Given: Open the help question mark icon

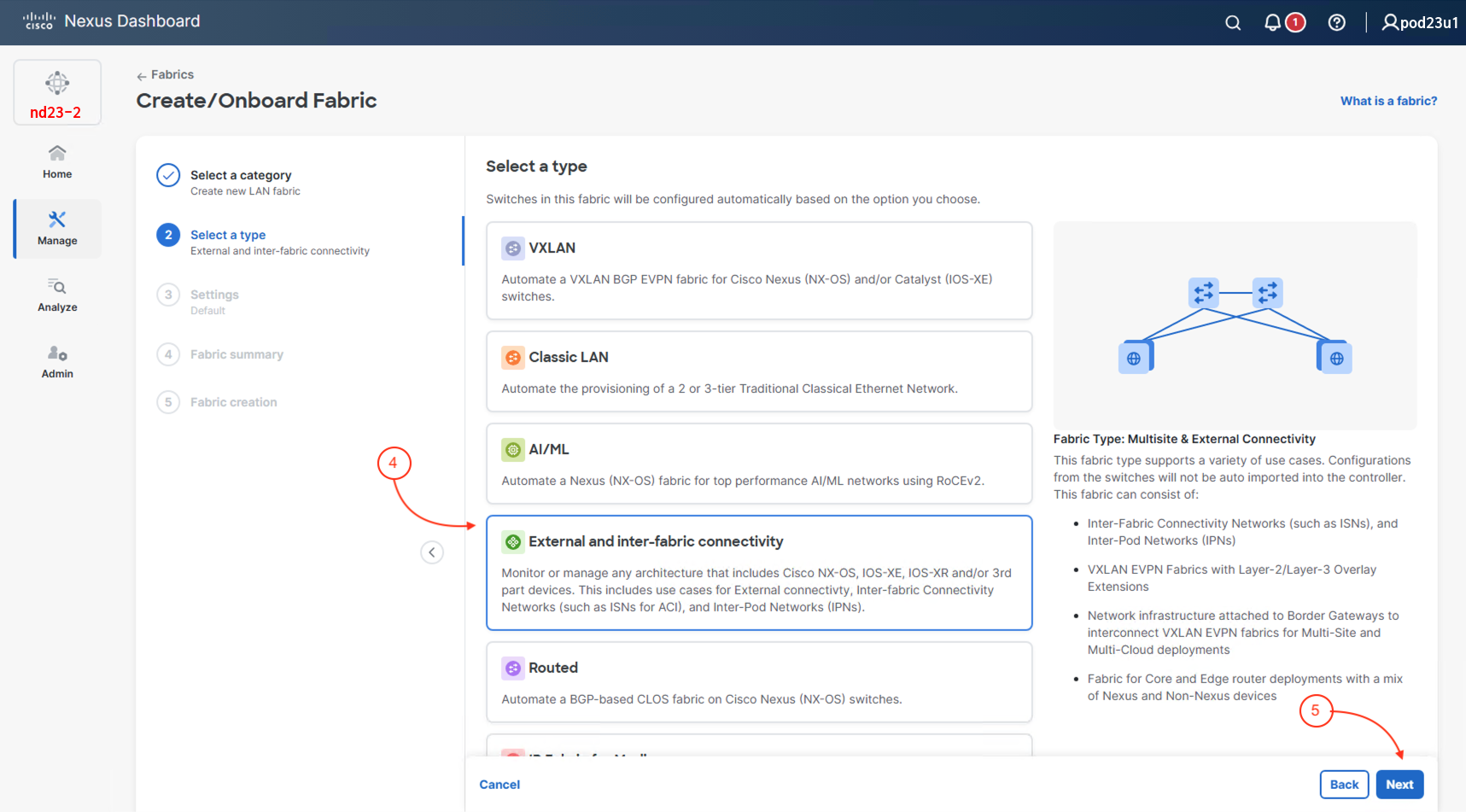Looking at the screenshot, I should [x=1336, y=23].
